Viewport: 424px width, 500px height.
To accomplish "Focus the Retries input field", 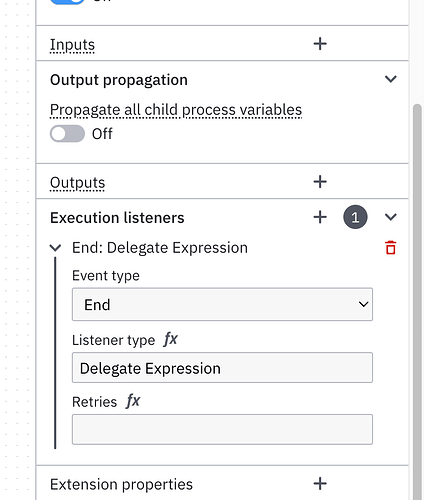I will [x=222, y=429].
